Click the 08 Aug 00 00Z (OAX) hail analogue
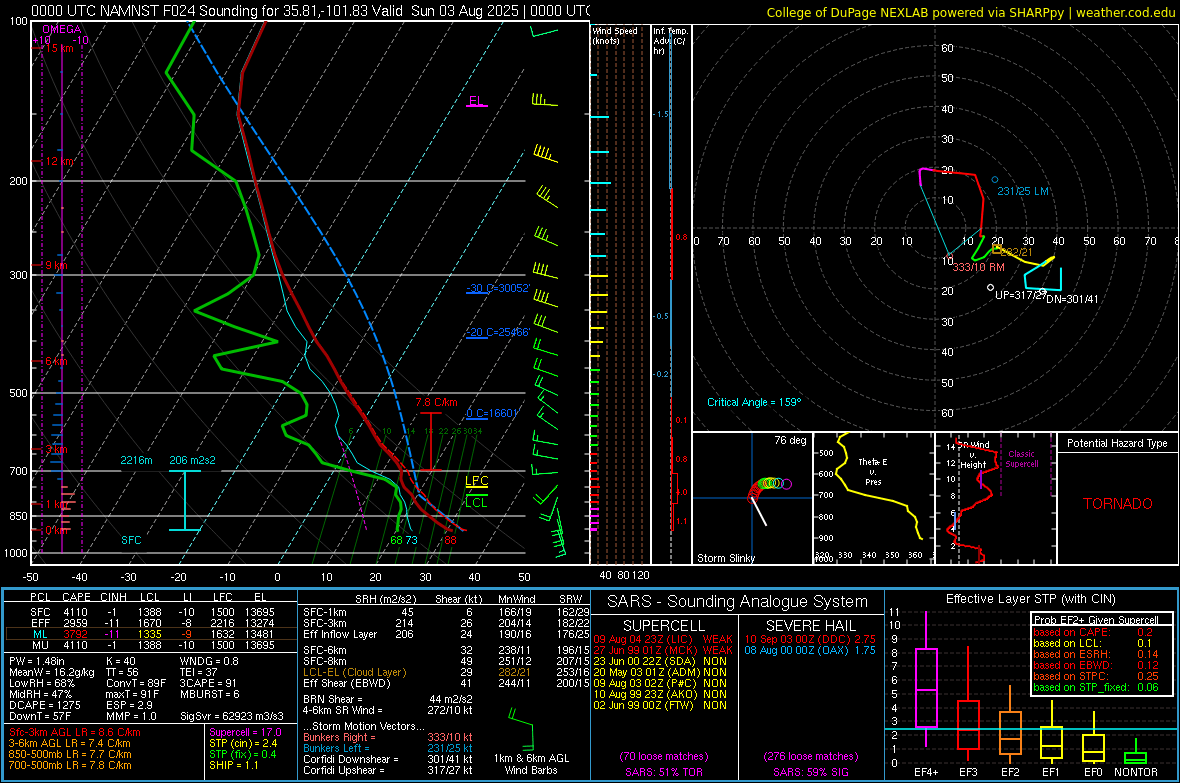Viewport: 1180px width, 783px height. [x=810, y=650]
